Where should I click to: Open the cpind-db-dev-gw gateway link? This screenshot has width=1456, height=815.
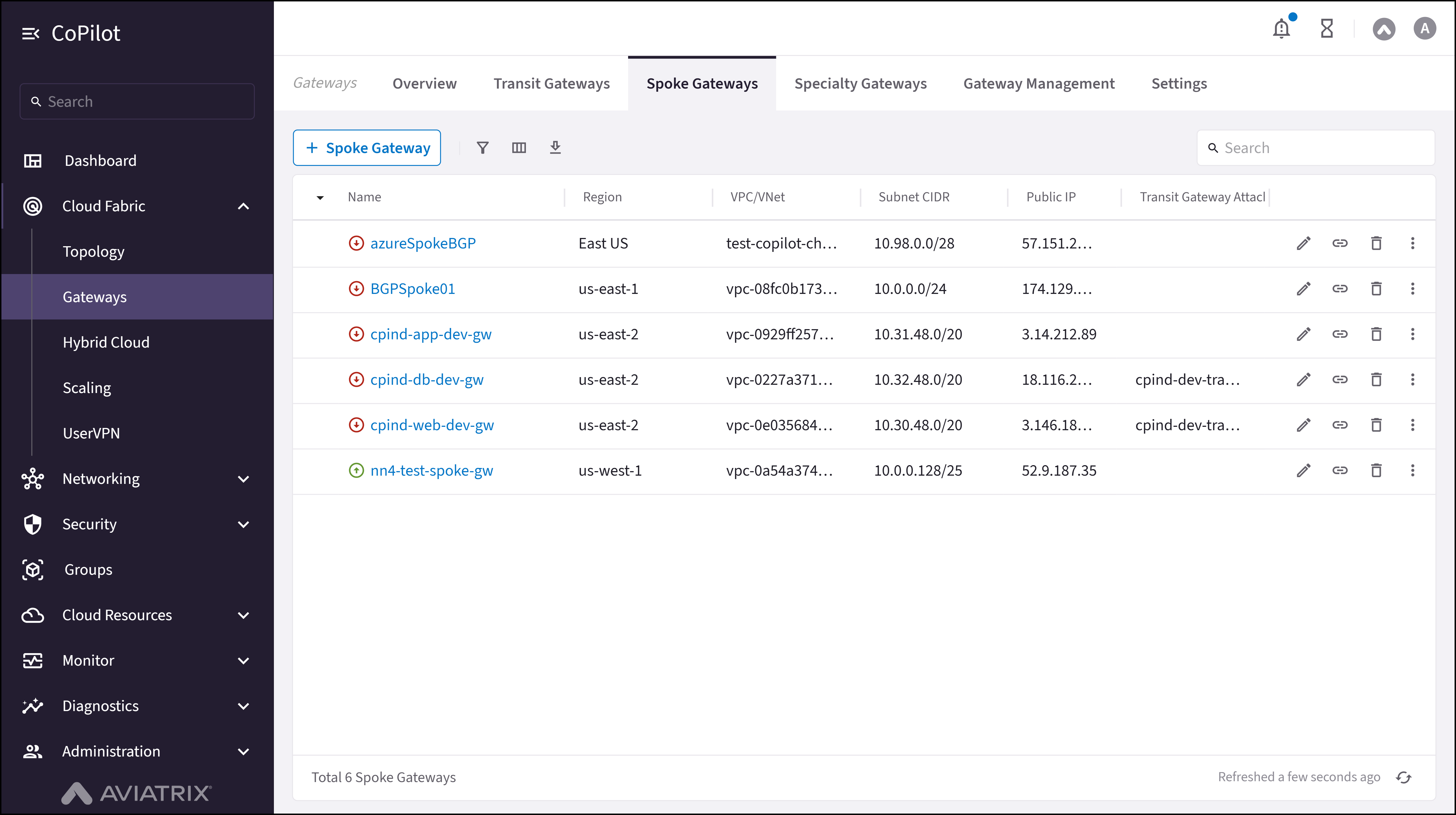click(x=427, y=379)
